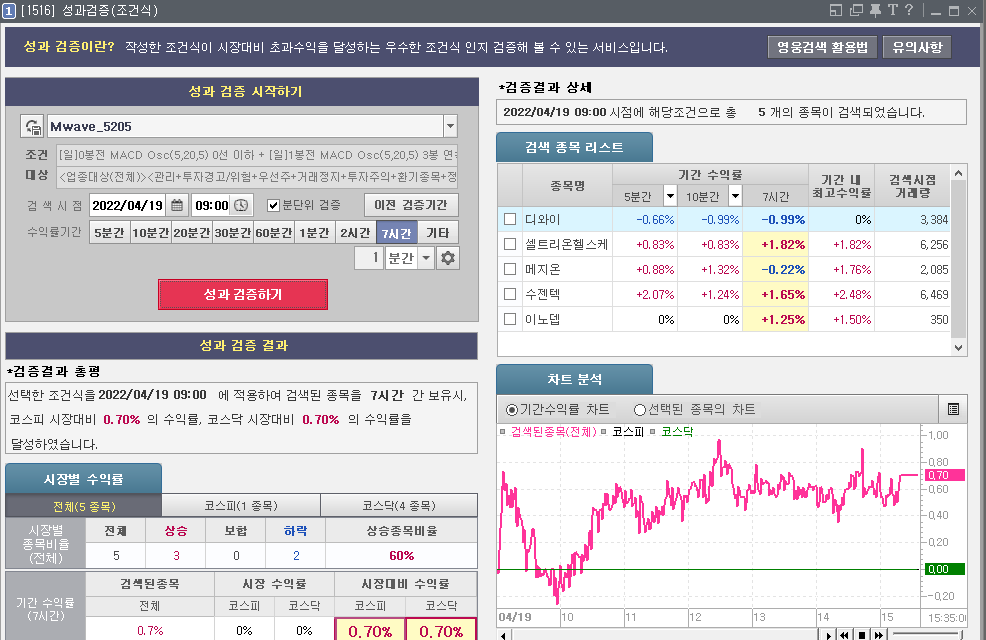Click the 검색된종목(전체) chart legend marker

point(502,432)
